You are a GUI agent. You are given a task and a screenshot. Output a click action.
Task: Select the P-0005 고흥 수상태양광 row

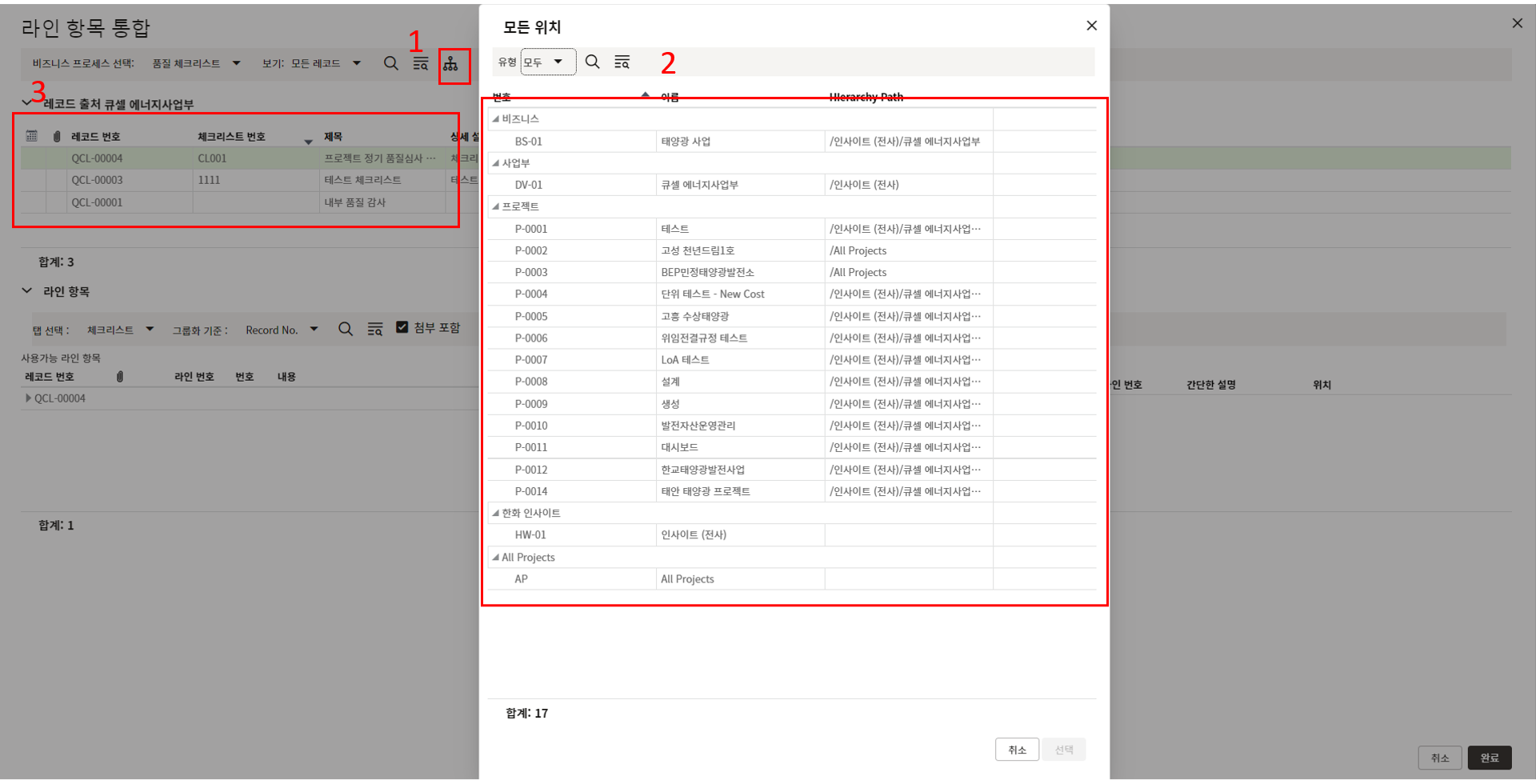point(694,316)
